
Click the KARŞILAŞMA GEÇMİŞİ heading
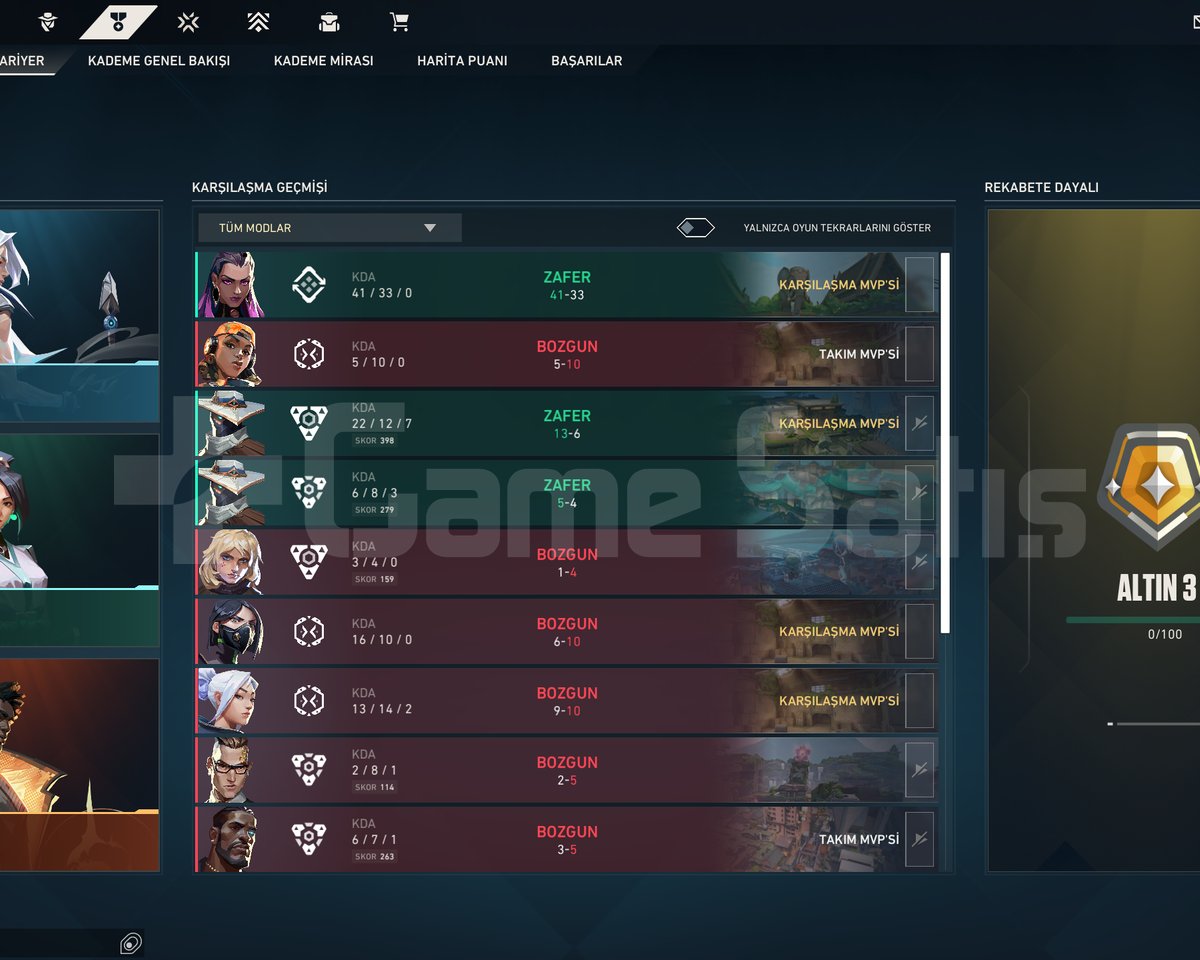coord(259,187)
